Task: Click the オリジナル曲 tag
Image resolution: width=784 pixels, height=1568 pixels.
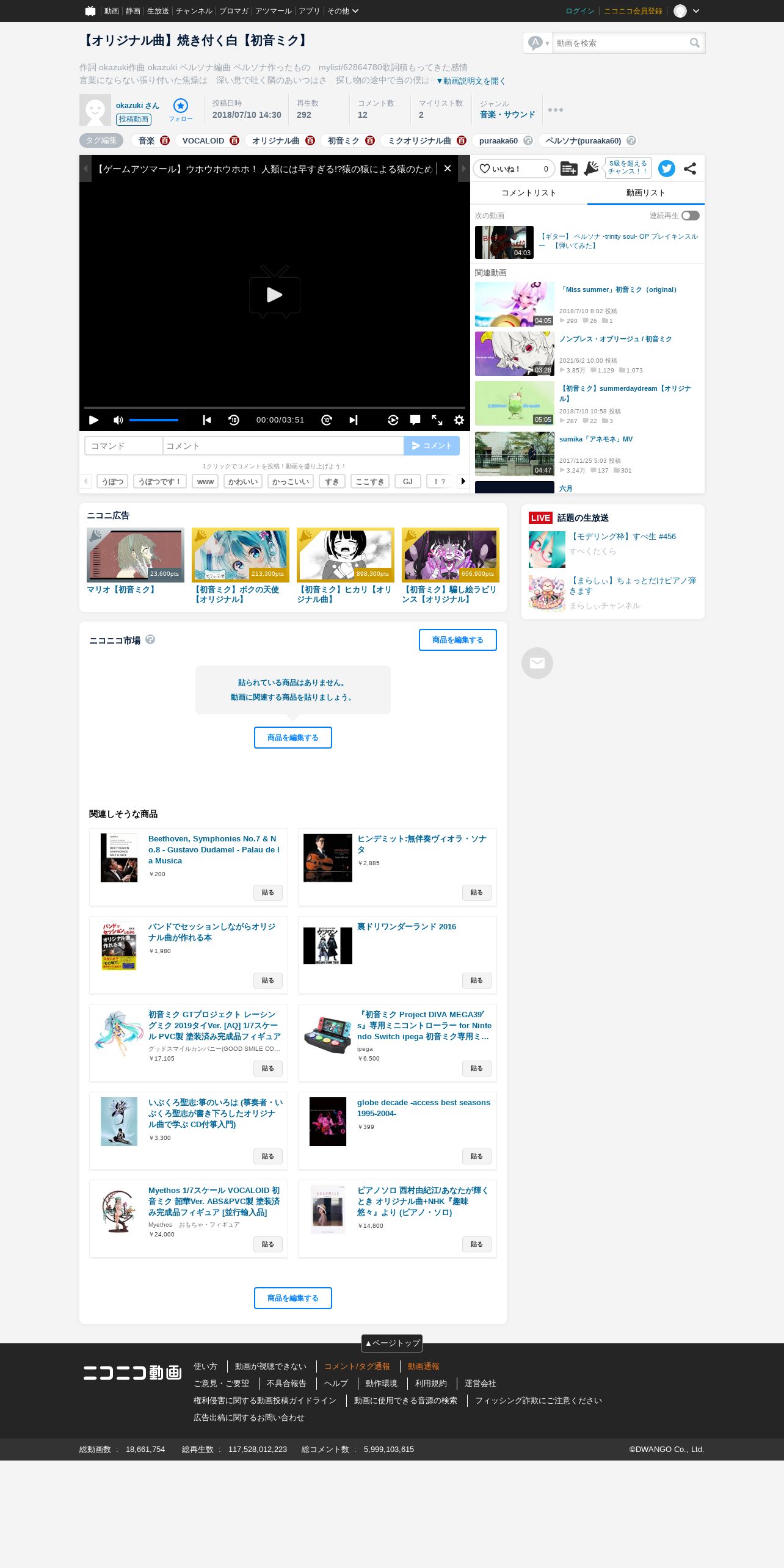Action: (275, 140)
